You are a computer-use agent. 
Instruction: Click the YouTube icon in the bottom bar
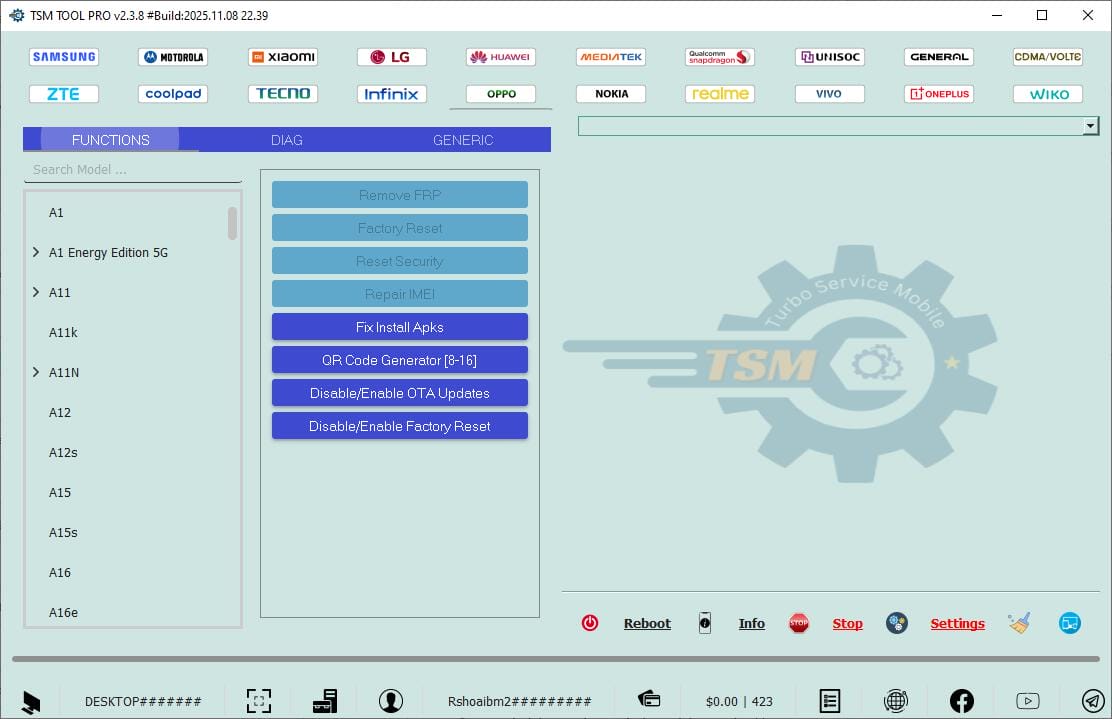coord(1027,700)
